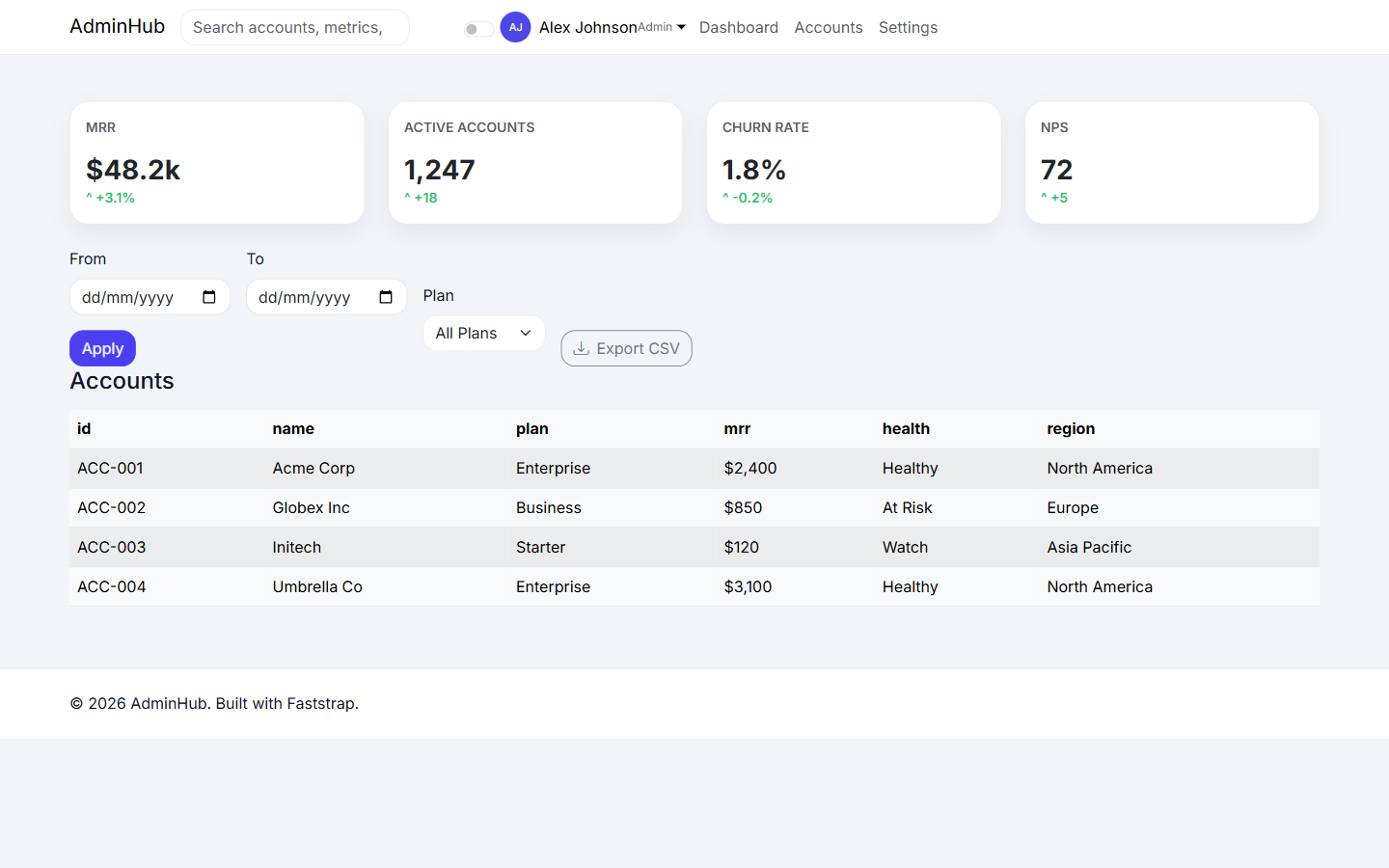Open the From date calendar picker icon
Viewport: 1389px width, 868px height.
click(x=209, y=297)
